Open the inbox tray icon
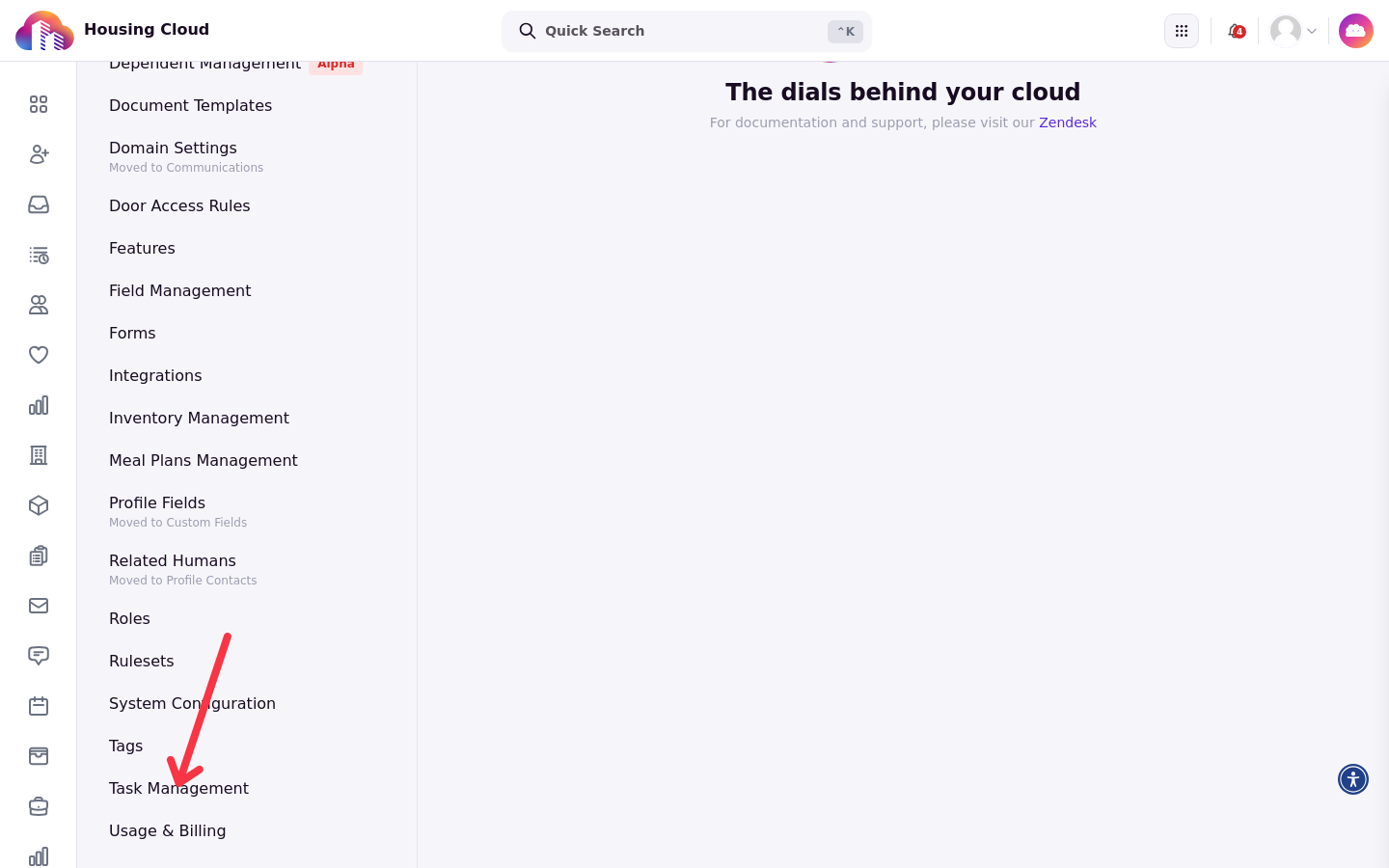 click(39, 204)
